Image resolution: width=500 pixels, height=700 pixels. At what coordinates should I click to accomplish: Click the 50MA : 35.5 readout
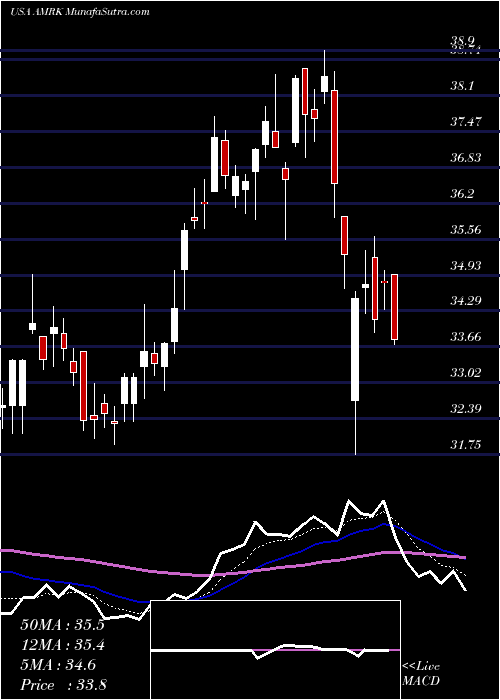pos(62,625)
